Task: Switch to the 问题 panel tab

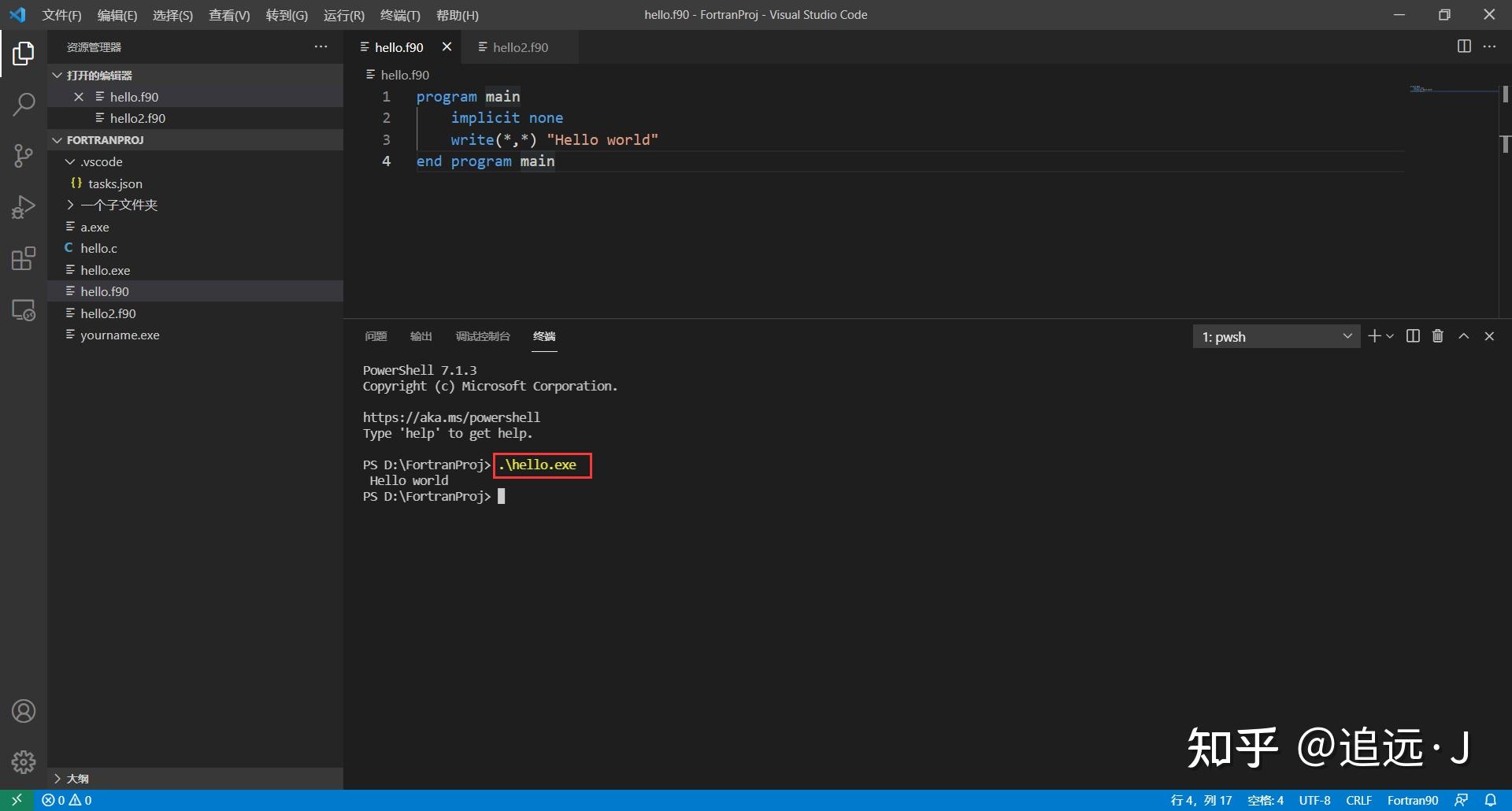Action: [376, 336]
